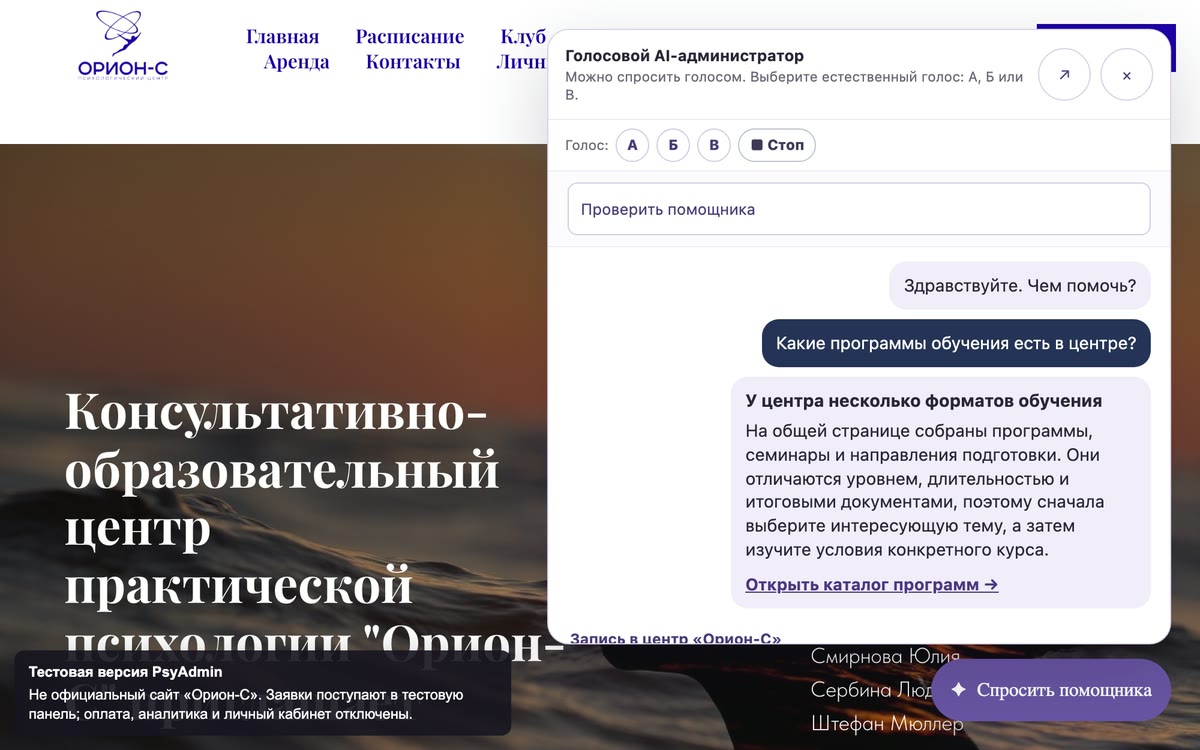Click the Спросить помощника button
Viewport: 1200px width, 750px height.
[x=1051, y=690]
